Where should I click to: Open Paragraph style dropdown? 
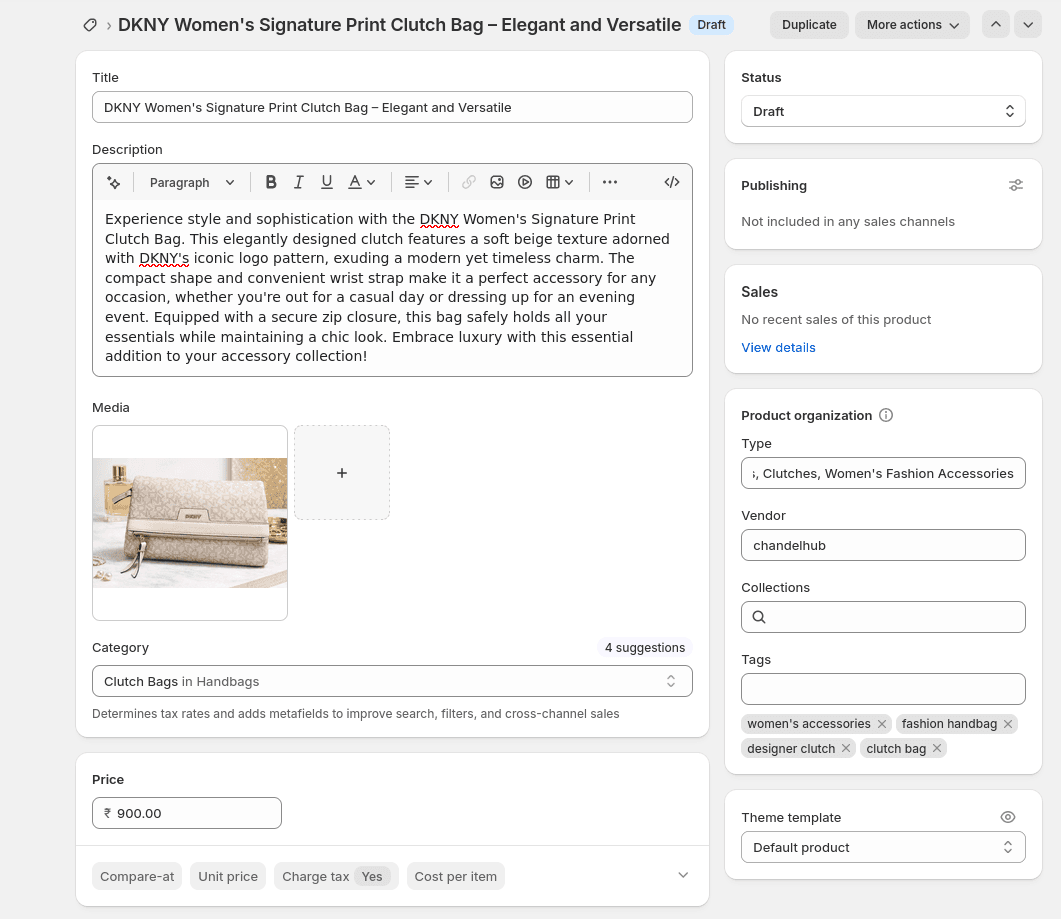(191, 183)
